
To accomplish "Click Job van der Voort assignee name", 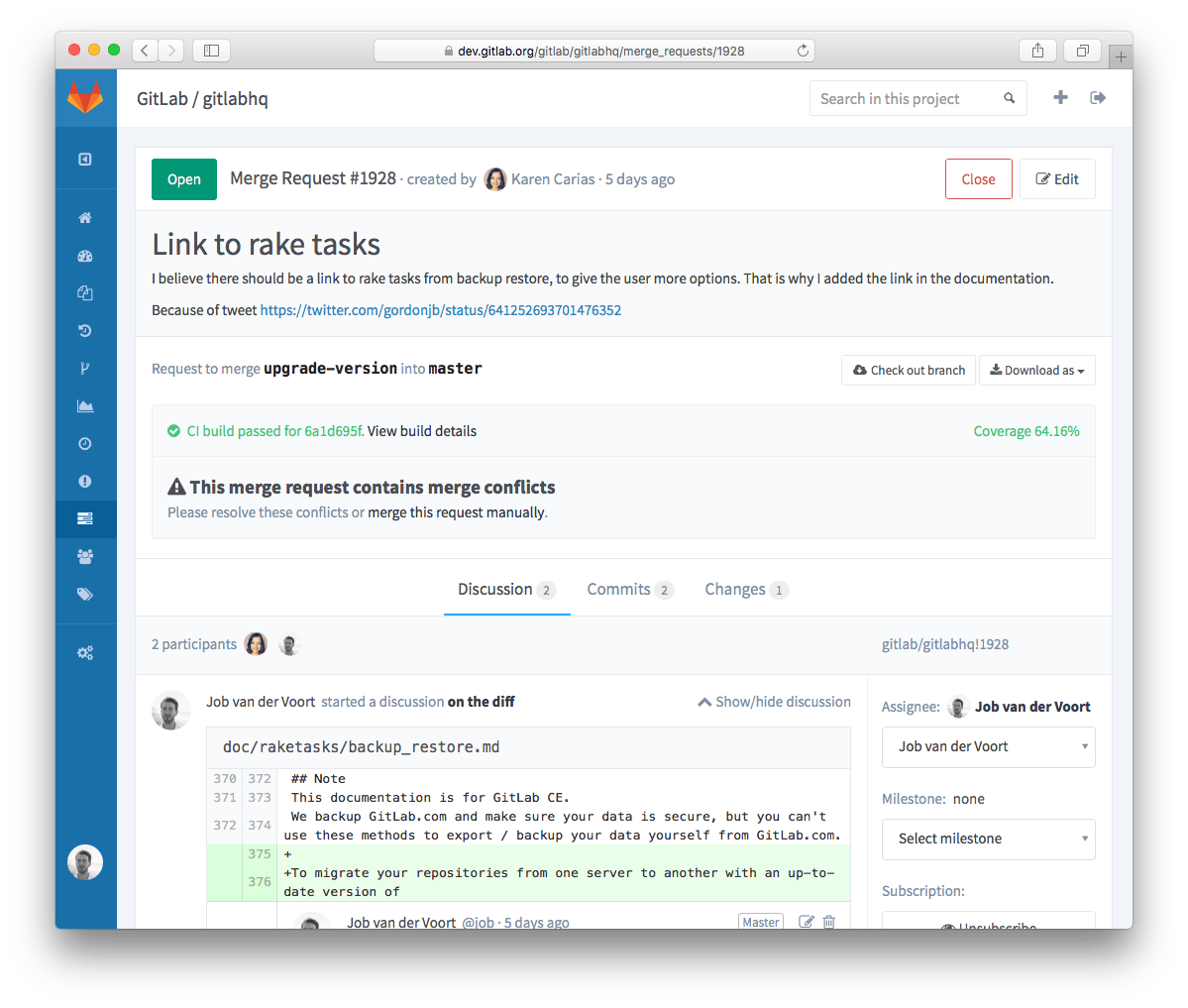I will (1031, 707).
